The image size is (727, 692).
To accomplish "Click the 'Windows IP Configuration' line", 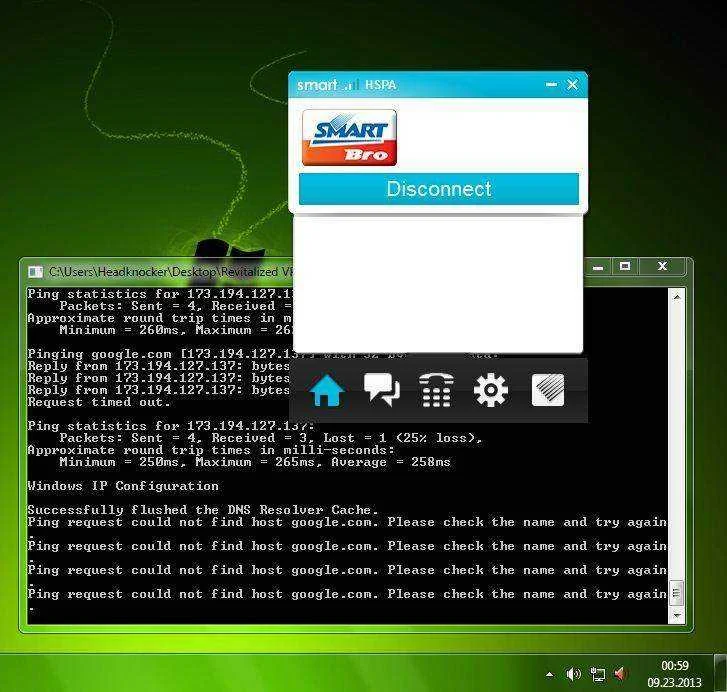I will point(123,486).
